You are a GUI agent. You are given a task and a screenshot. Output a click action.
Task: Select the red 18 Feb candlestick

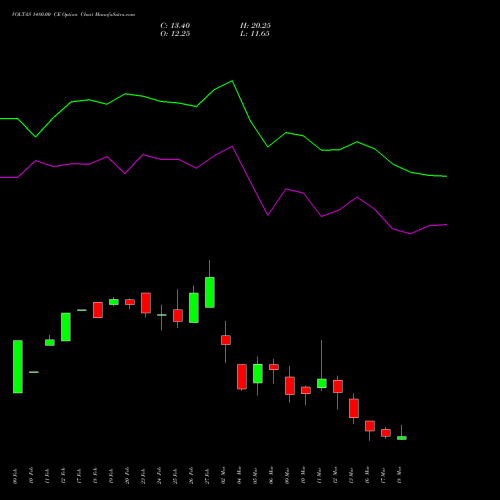98,310
